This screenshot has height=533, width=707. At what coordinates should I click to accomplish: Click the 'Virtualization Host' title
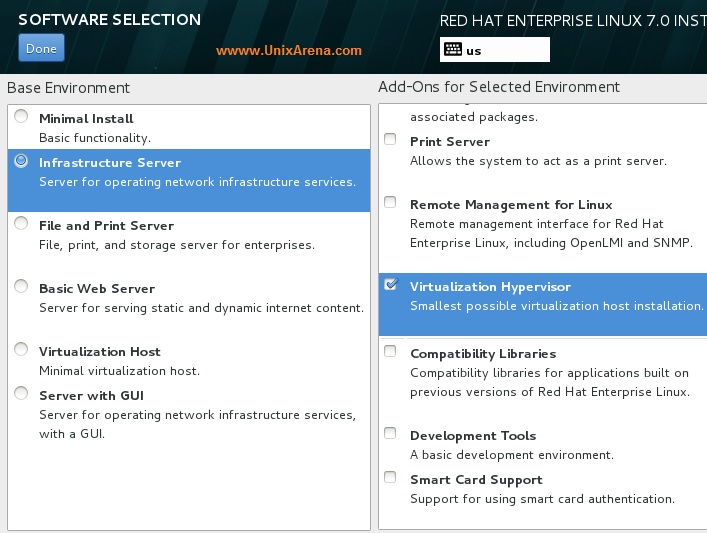100,351
